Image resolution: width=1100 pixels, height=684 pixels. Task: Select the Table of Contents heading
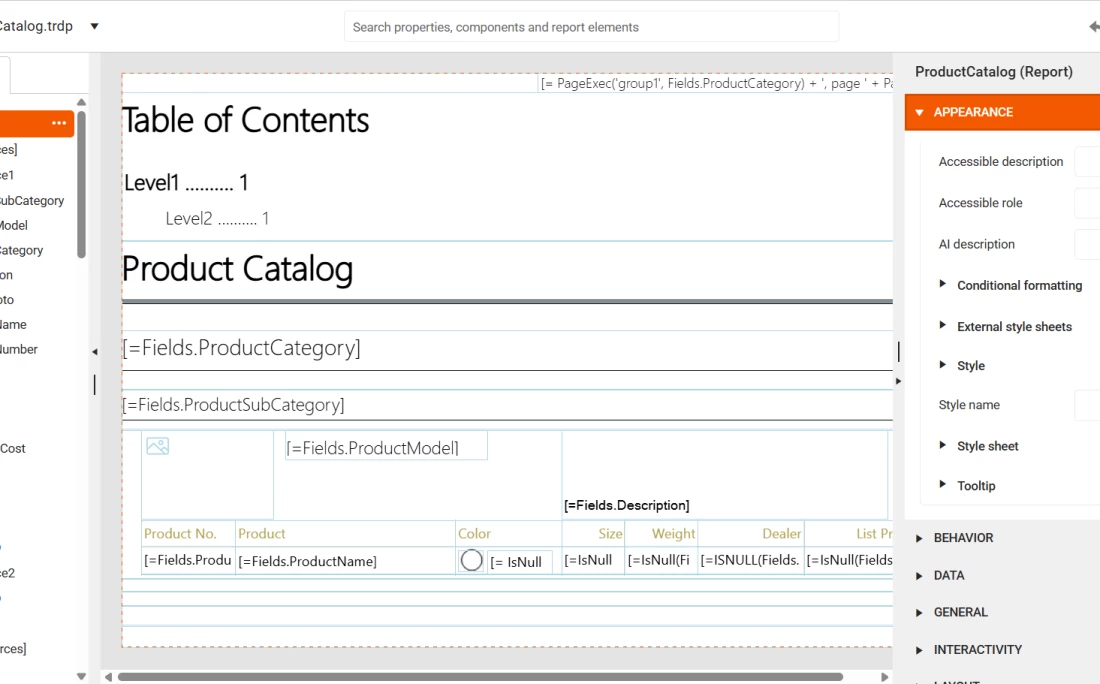pyautogui.click(x=246, y=120)
